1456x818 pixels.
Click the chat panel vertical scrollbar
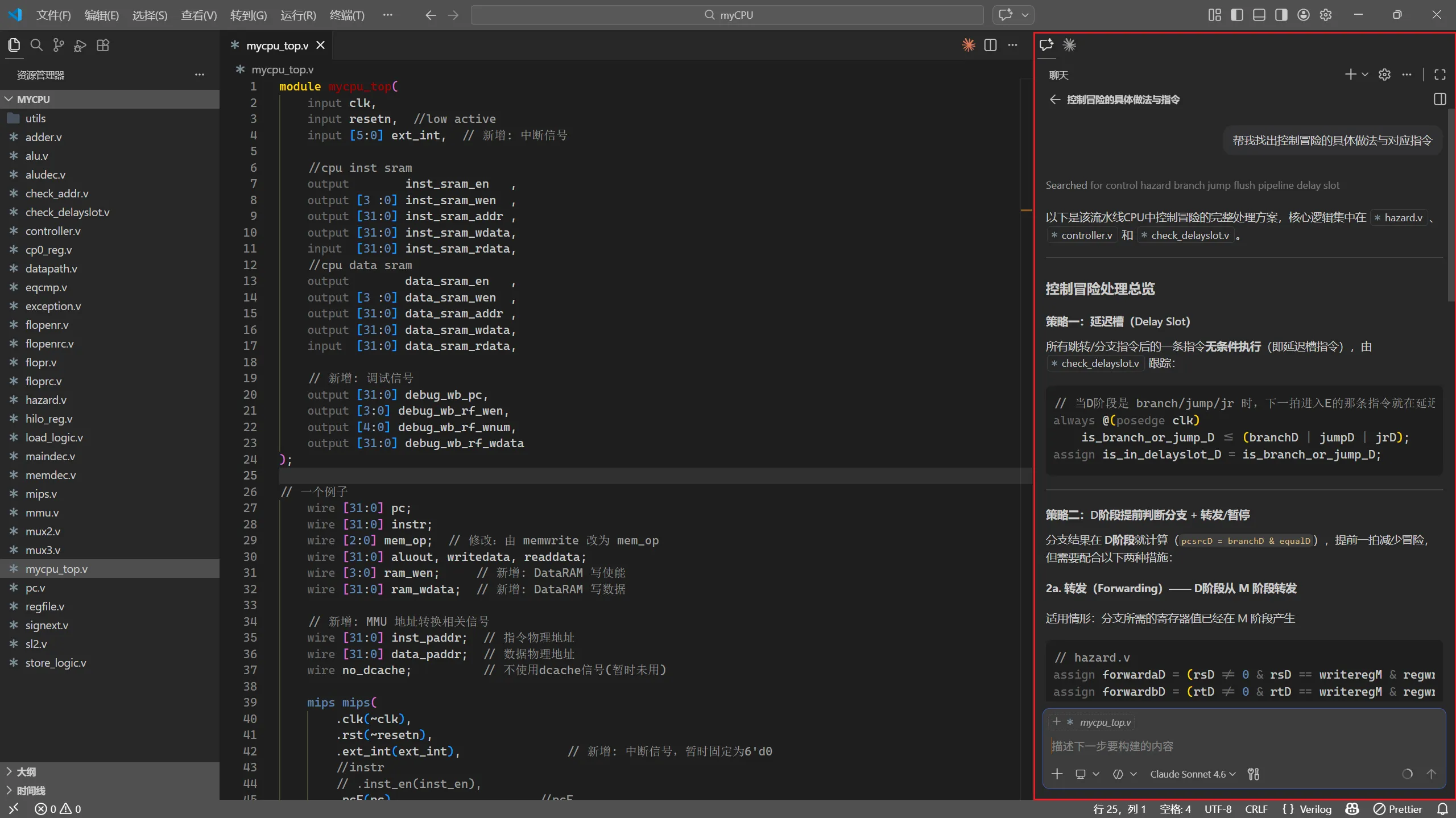tap(1450, 205)
